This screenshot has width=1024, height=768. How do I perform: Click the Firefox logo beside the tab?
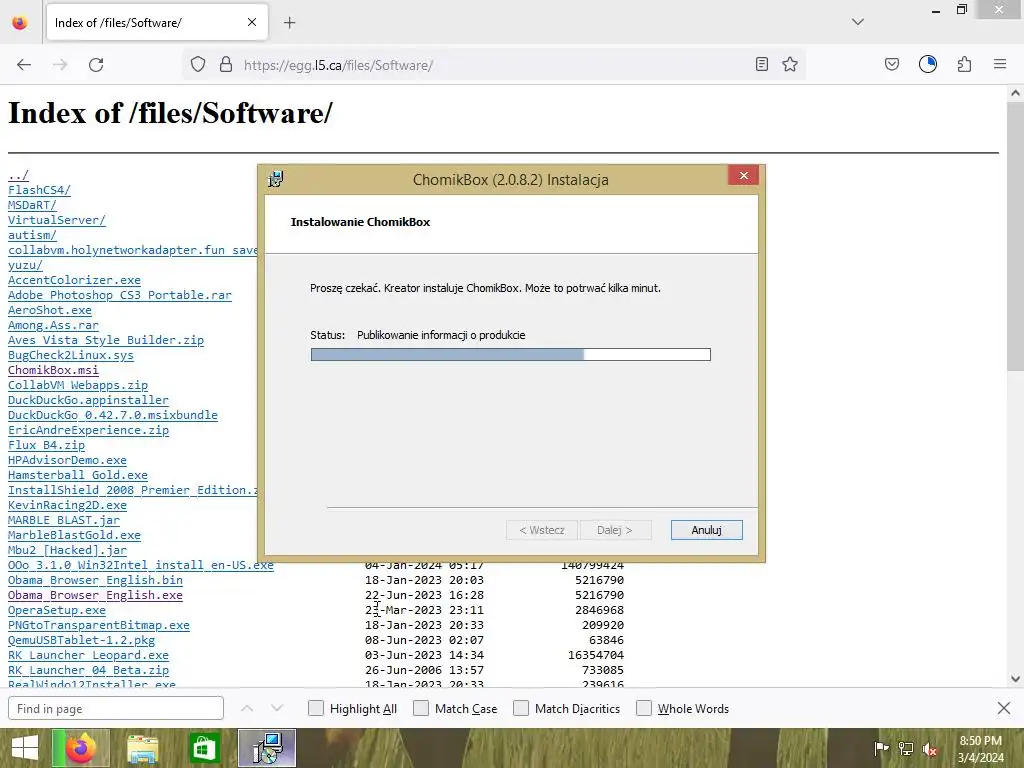[20, 22]
